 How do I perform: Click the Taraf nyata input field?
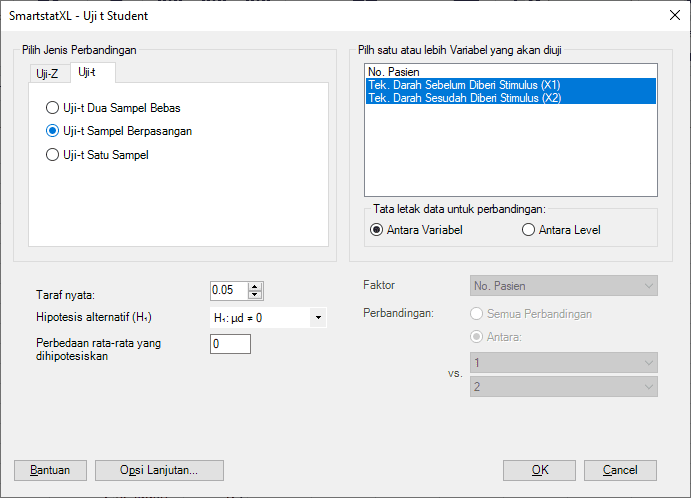click(x=228, y=290)
